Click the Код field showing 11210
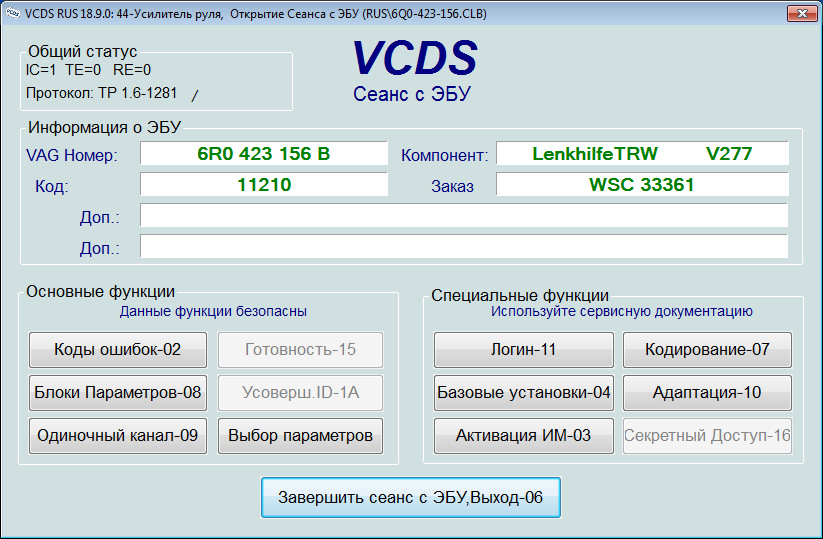The height and width of the screenshot is (539, 823). (263, 185)
